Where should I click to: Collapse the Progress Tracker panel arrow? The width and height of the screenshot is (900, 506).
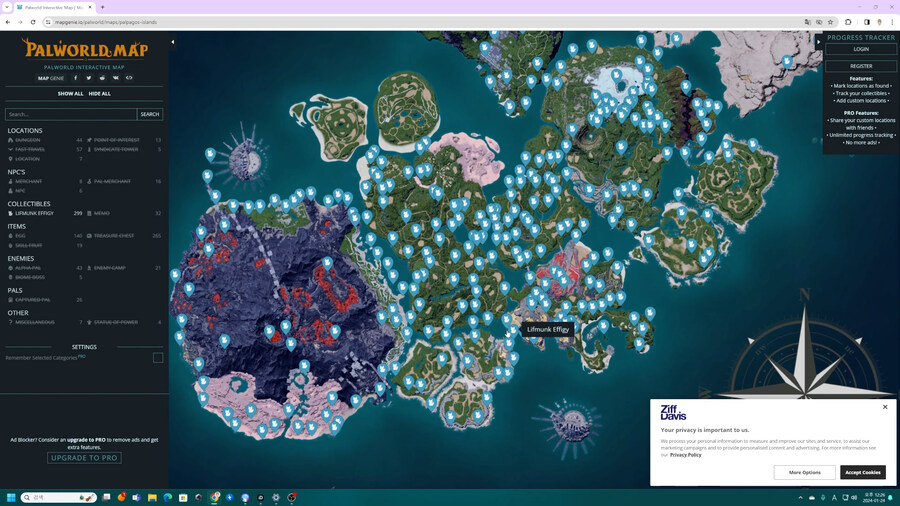[818, 42]
